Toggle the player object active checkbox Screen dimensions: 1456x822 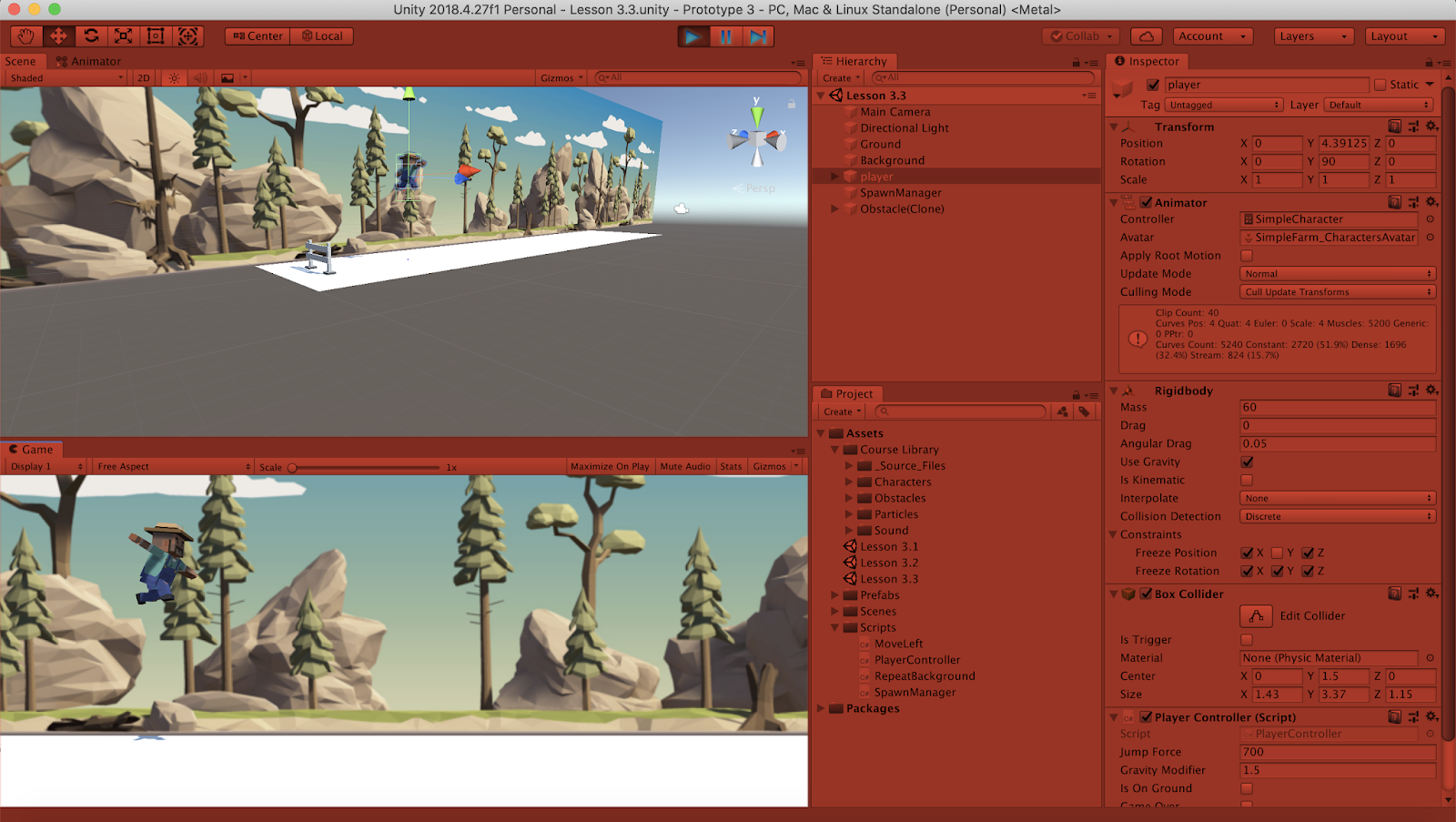point(1153,85)
